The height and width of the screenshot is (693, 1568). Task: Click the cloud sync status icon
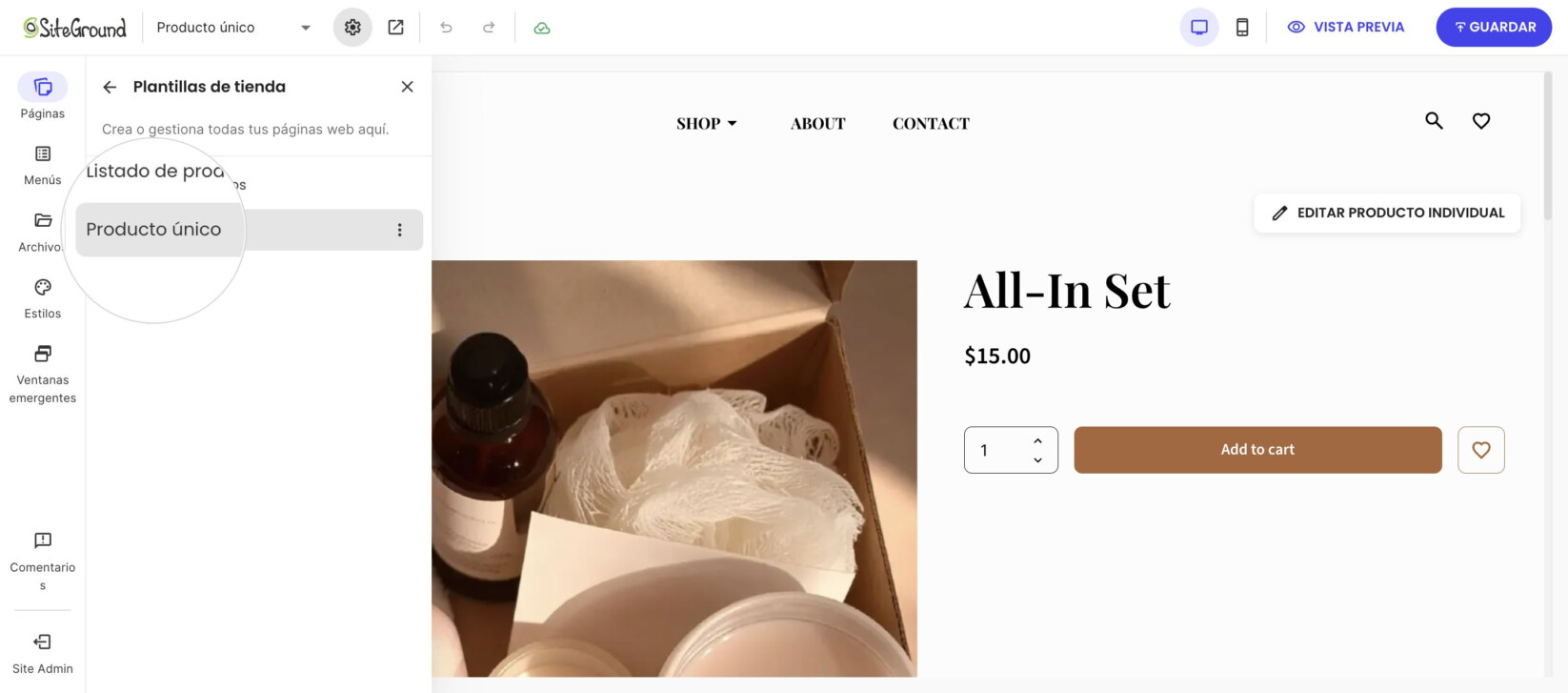click(x=542, y=28)
